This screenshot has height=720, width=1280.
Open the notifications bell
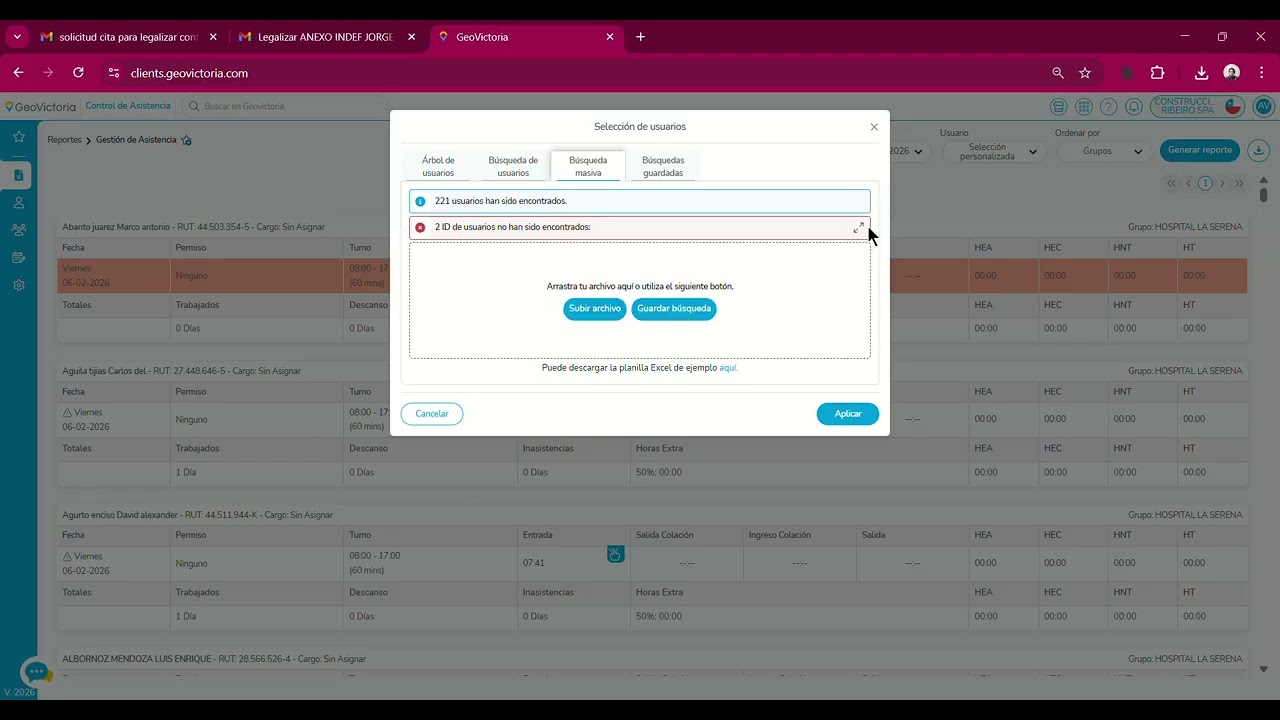pyautogui.click(x=1134, y=106)
